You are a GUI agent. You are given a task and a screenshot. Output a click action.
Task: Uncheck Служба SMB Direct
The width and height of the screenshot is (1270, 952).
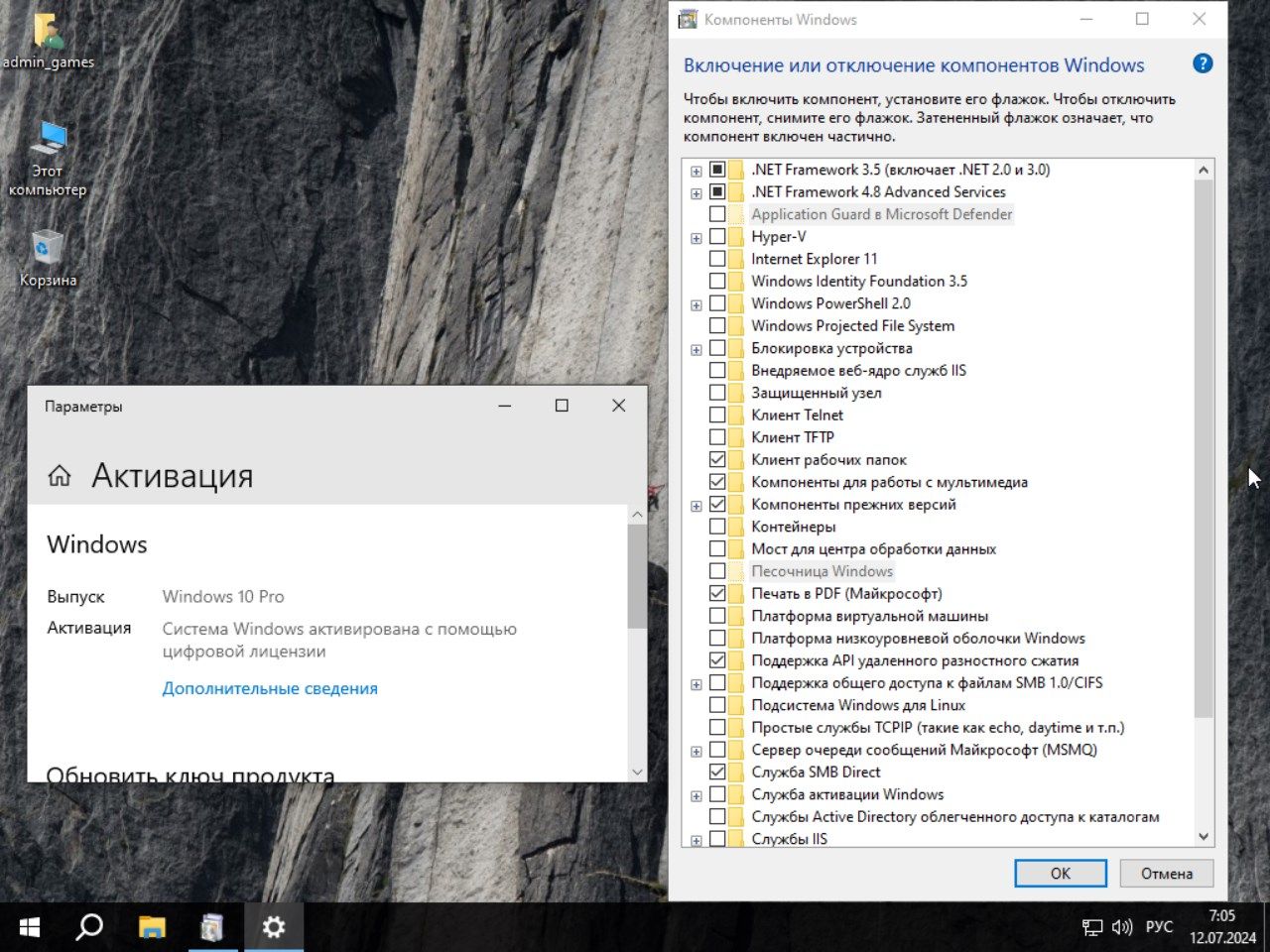pos(717,772)
